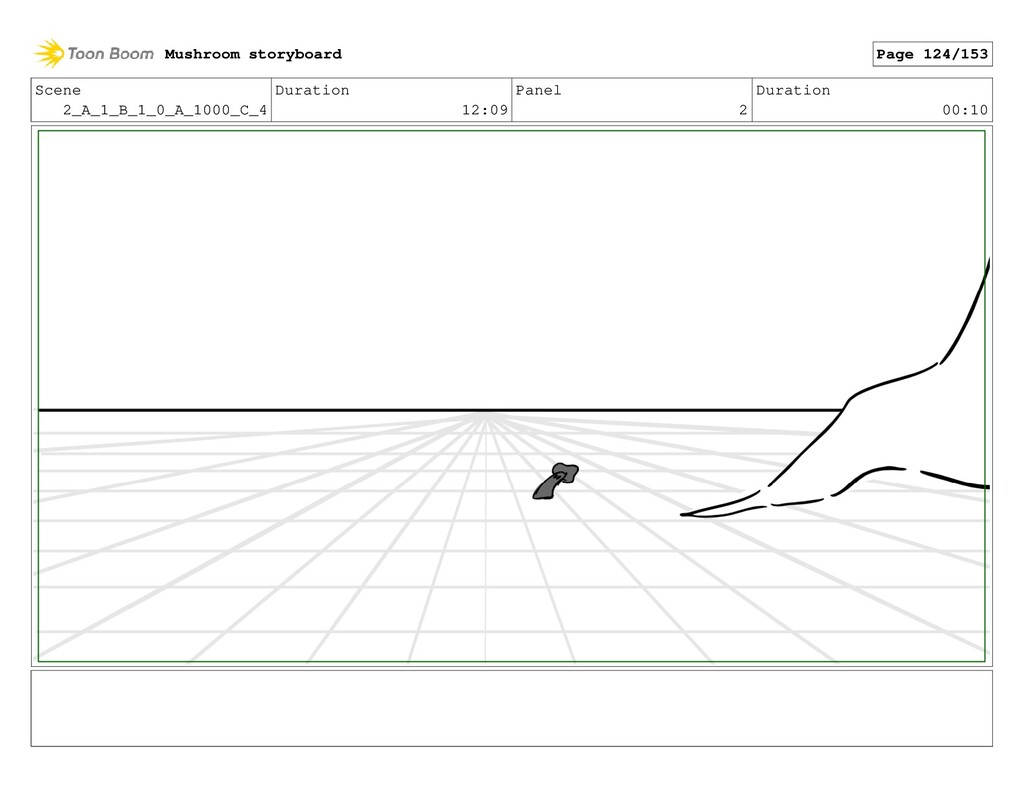Click the 'Panel' header label
The width and height of the screenshot is (1024, 793).
(x=538, y=90)
